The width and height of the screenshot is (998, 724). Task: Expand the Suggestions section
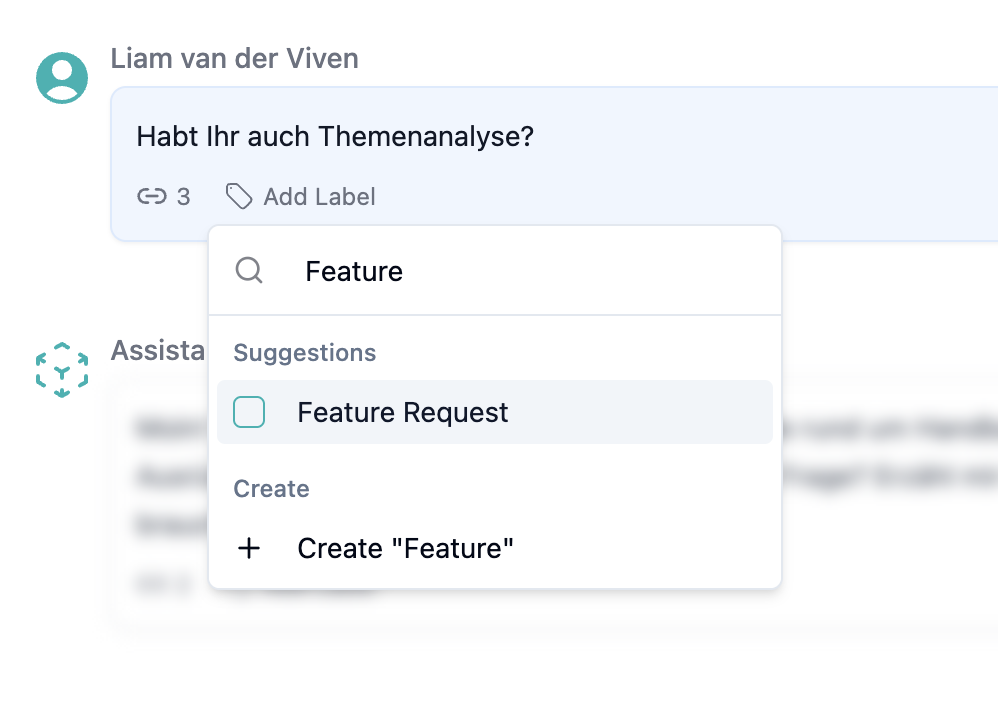pos(304,353)
